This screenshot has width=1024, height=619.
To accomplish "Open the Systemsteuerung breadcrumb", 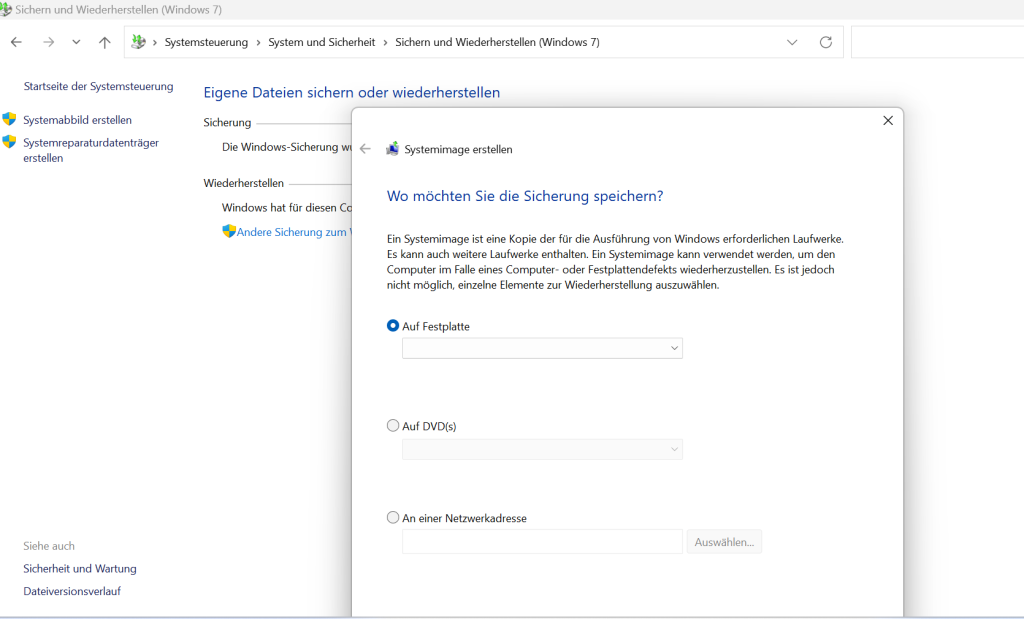I will point(206,42).
